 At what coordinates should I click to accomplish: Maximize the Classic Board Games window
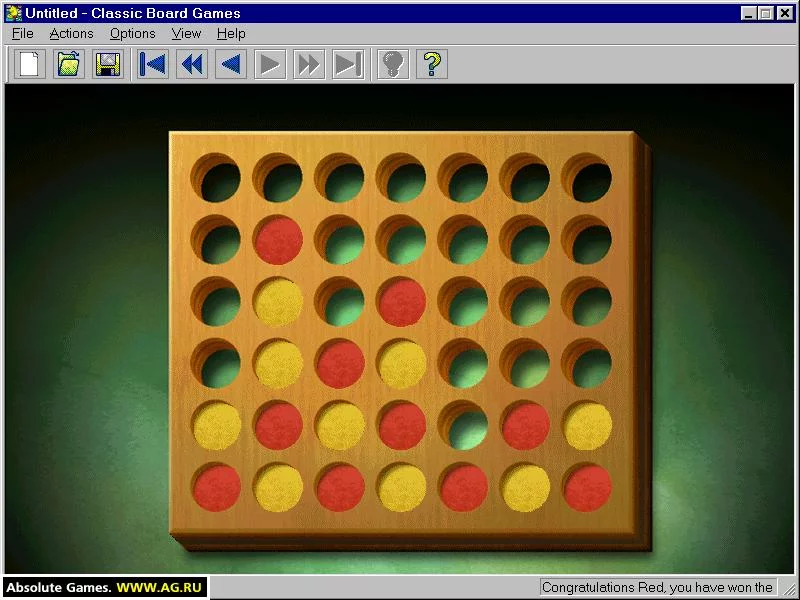tap(765, 13)
